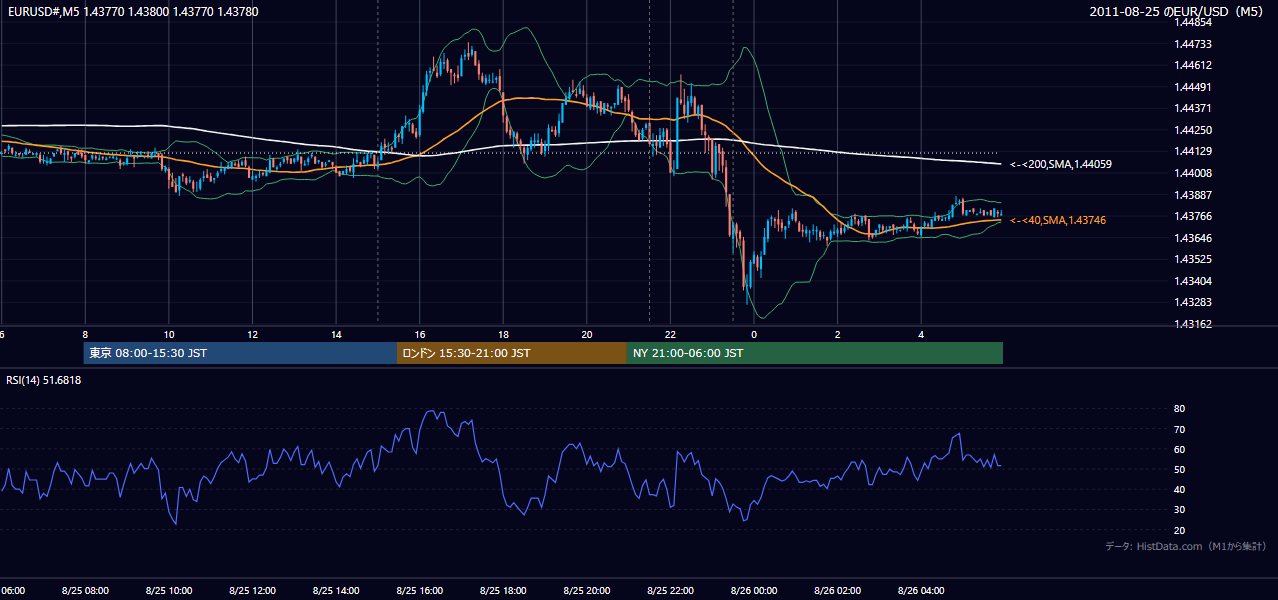The width and height of the screenshot is (1278, 600).
Task: Click hour tick 18 under price chart
Action: 503,334
